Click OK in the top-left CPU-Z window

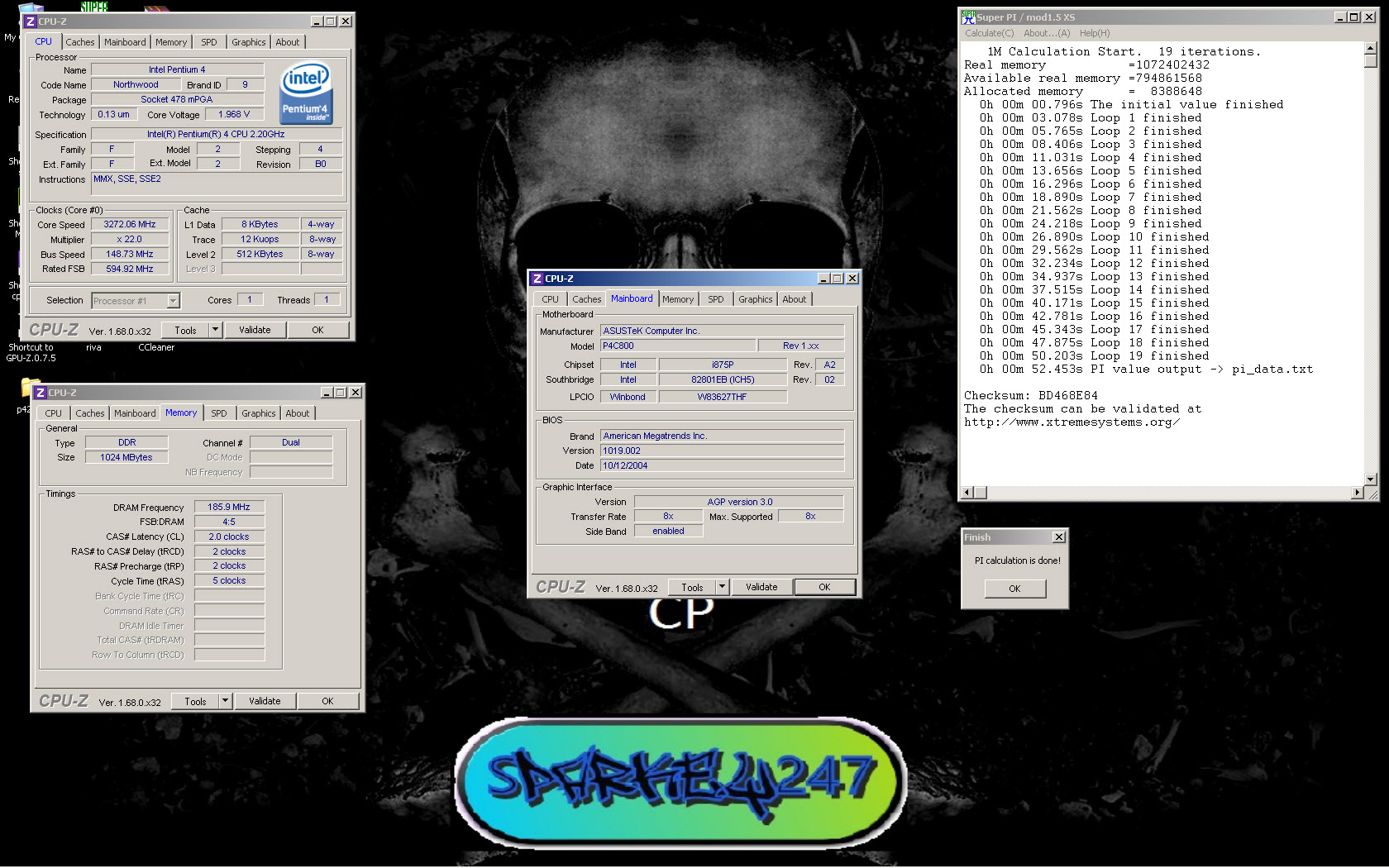tap(317, 330)
